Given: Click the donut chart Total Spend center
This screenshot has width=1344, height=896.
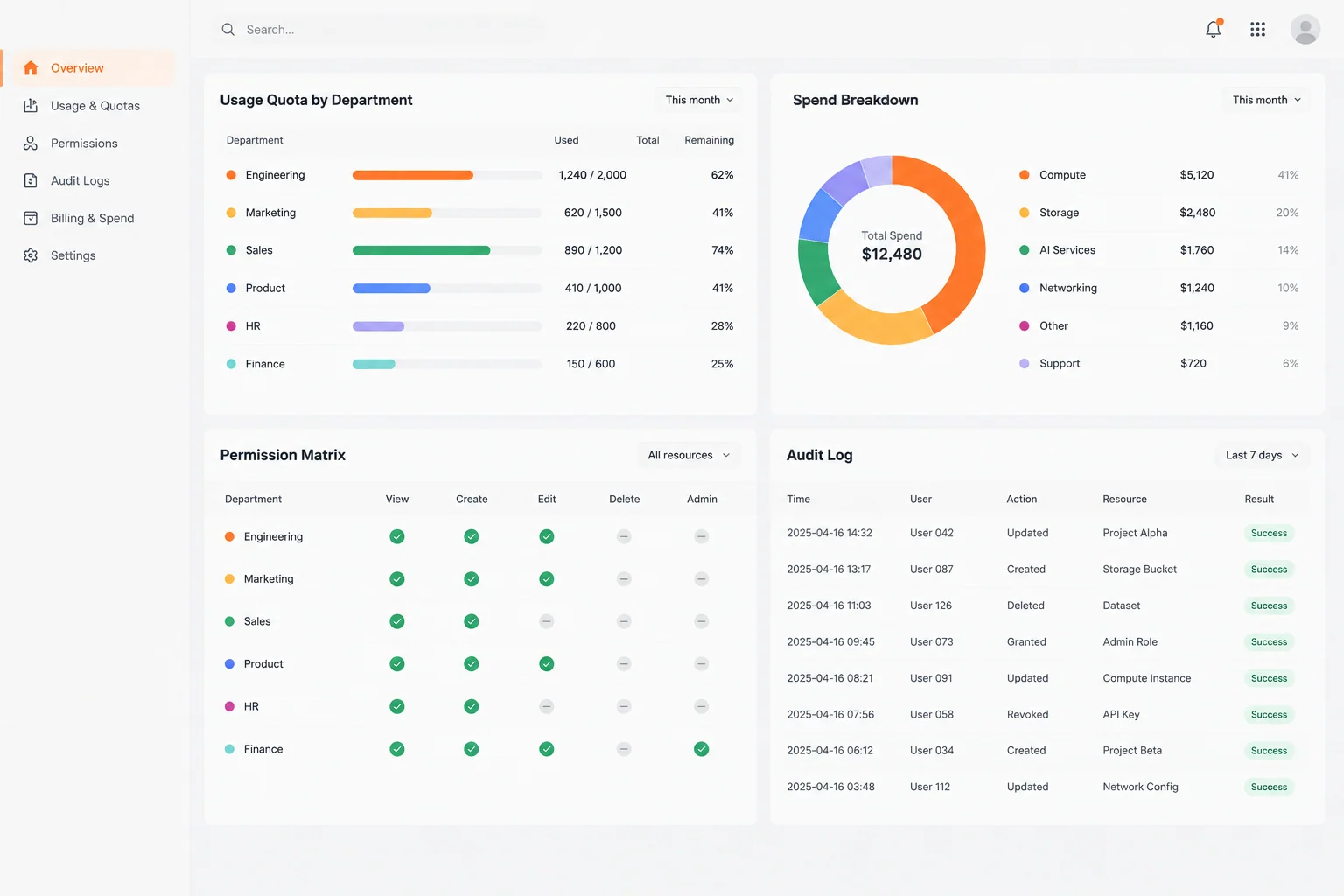Looking at the screenshot, I should tap(892, 247).
